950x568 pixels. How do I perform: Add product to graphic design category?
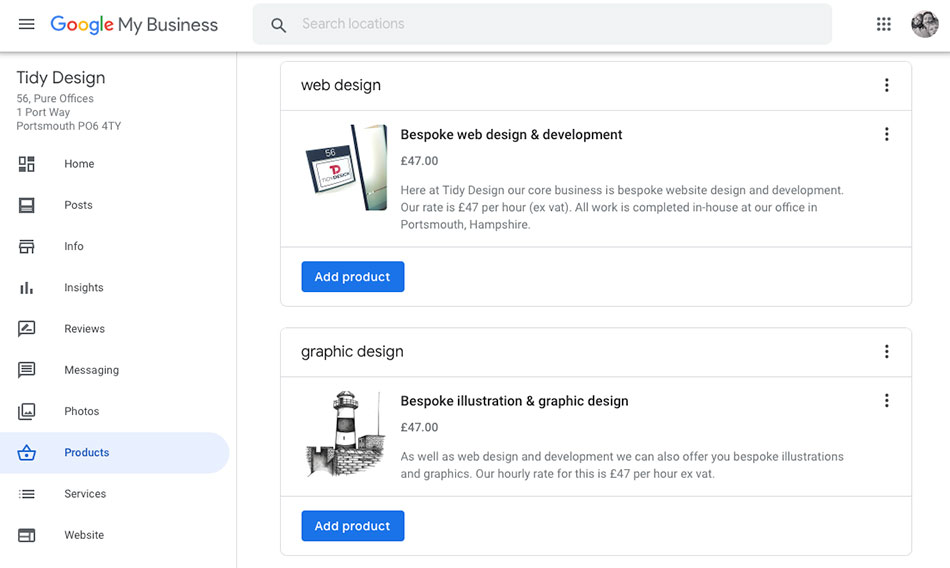[x=353, y=526]
